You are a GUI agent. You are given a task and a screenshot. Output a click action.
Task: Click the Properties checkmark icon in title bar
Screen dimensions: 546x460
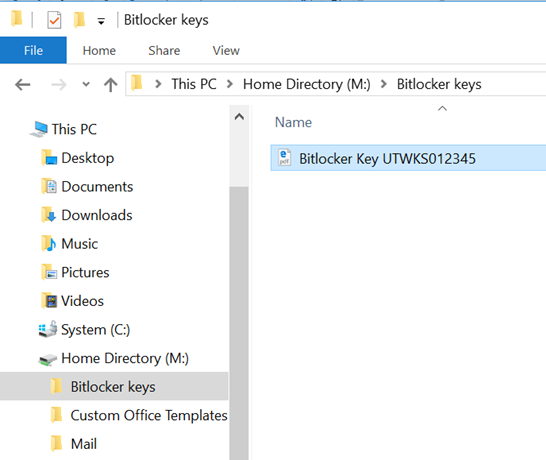point(54,20)
